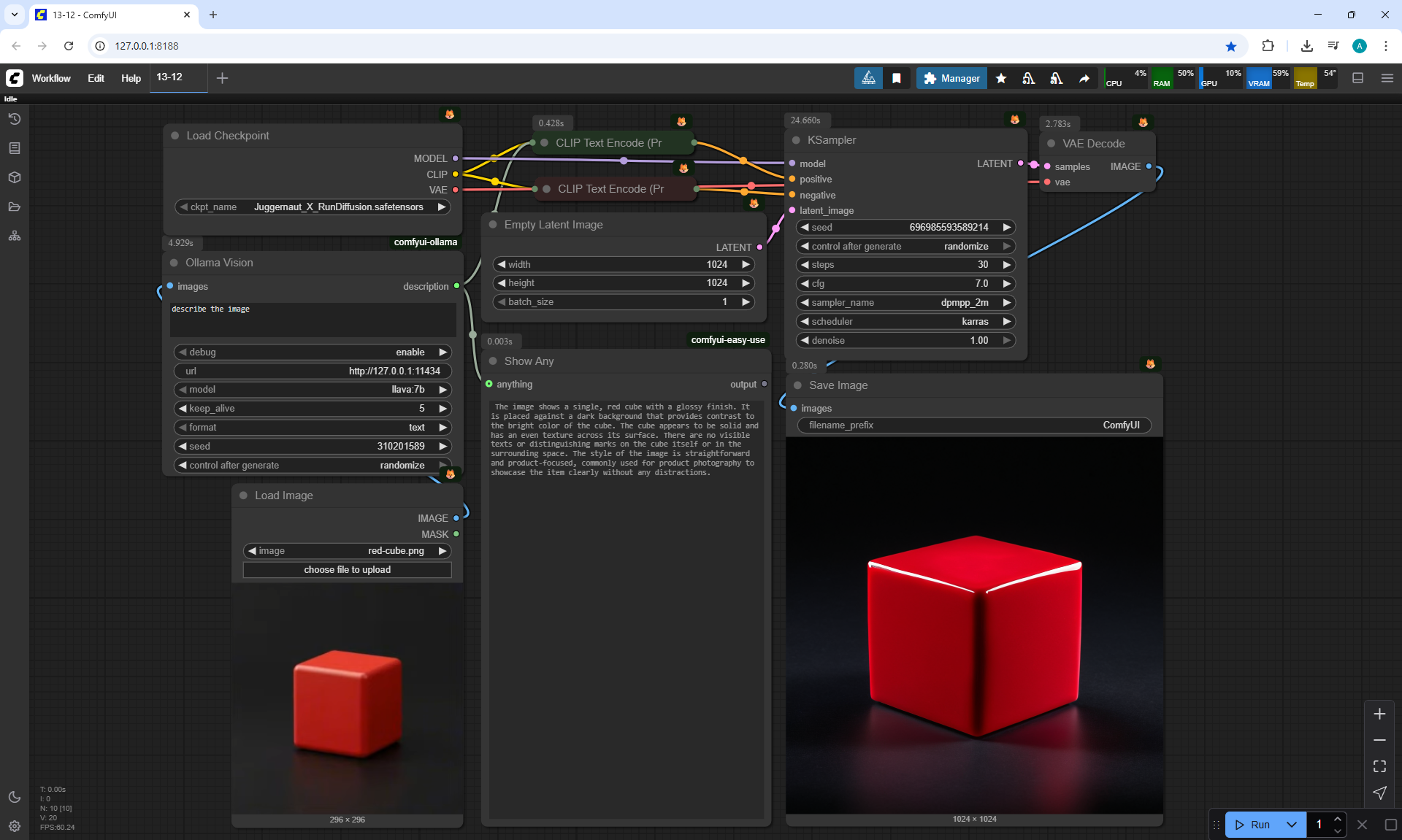Click the Manager button
Image resolution: width=1402 pixels, height=840 pixels.
951,78
